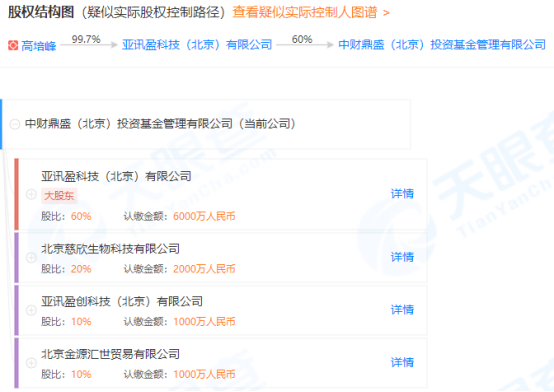Expand the 北京慈欣生物科技有限公司 shareholder node
Image resolution: width=554 pixels, height=392 pixels.
point(31,258)
